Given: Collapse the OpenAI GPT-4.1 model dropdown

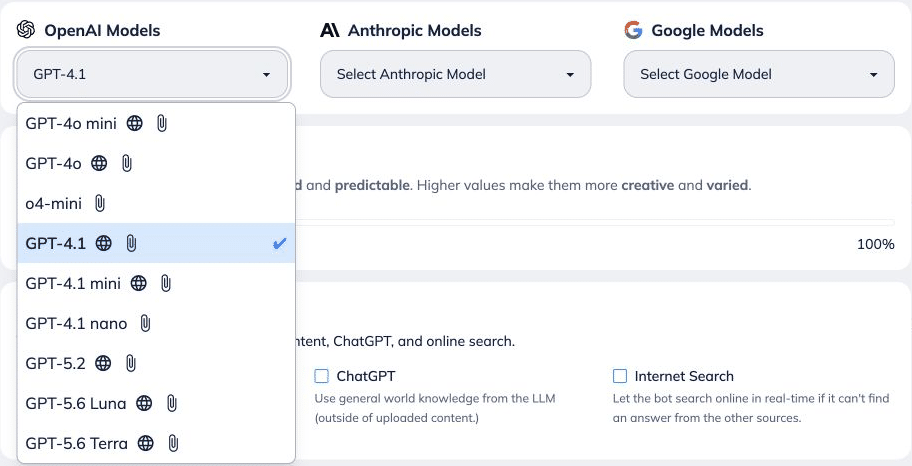Looking at the screenshot, I should coord(152,74).
